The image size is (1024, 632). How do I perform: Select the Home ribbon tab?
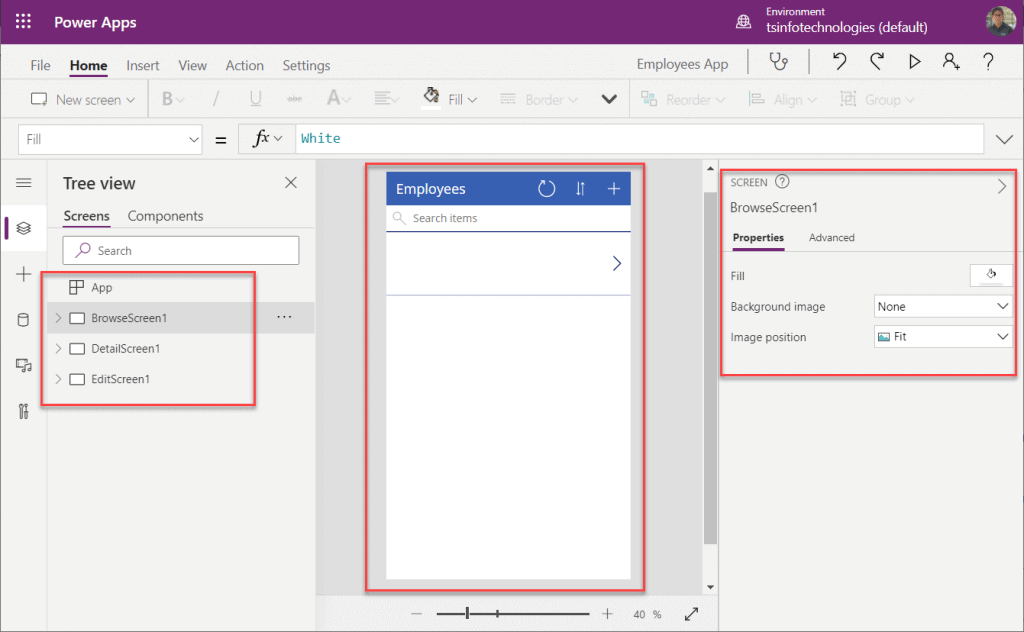tap(88, 65)
